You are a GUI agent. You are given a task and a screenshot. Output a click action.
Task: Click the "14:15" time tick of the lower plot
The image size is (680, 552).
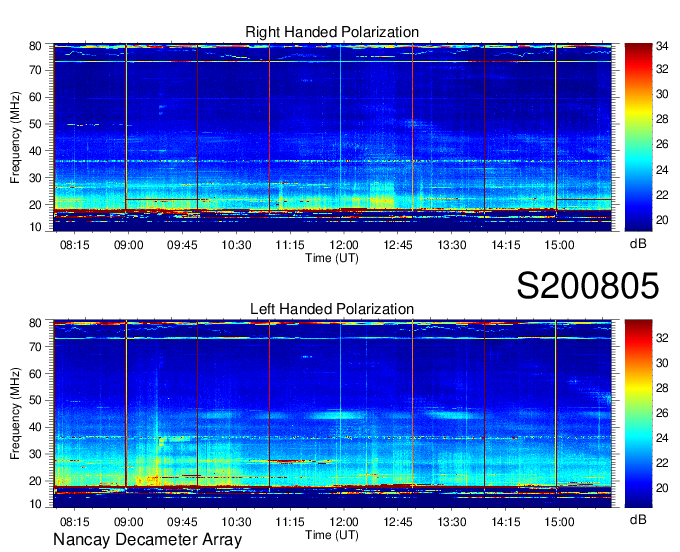[506, 522]
